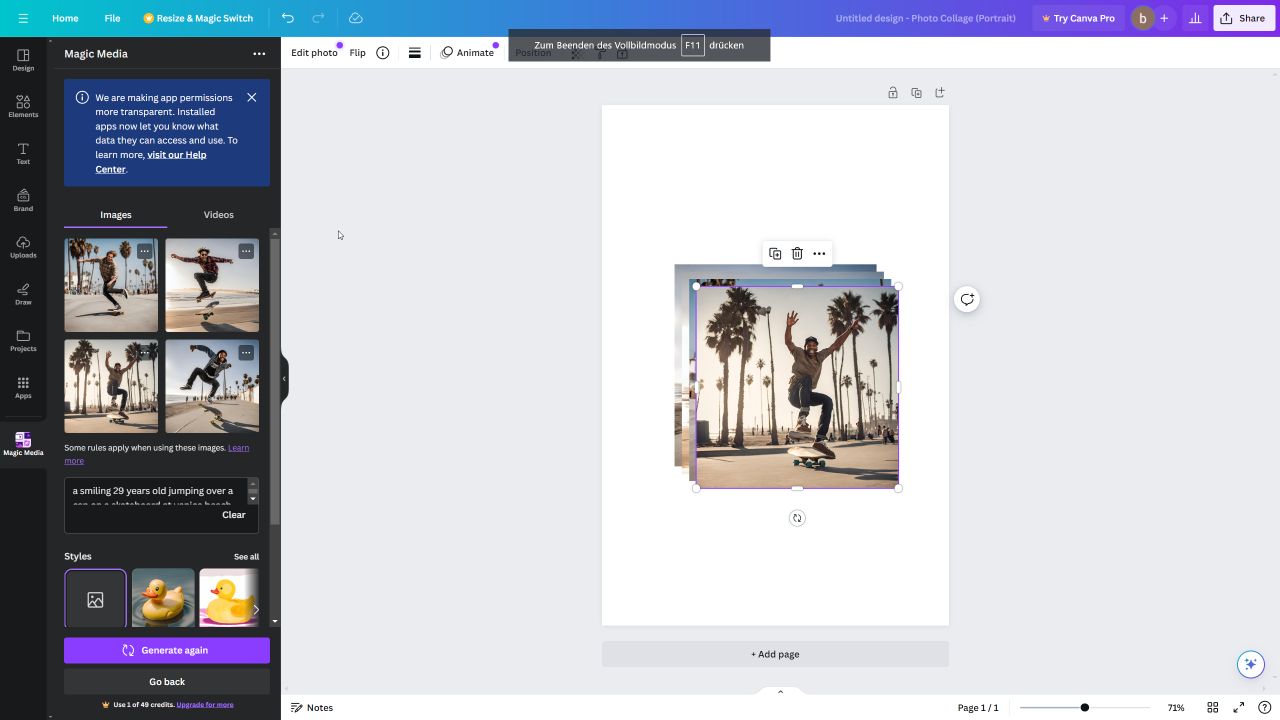Open the Text sidebar panel
The image size is (1280, 720).
pyautogui.click(x=23, y=154)
